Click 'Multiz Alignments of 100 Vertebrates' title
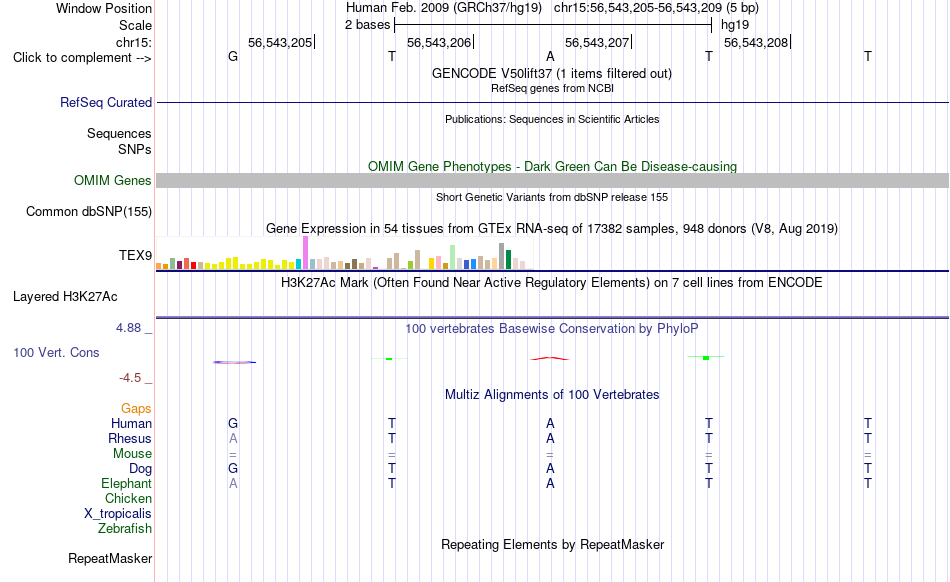The height and width of the screenshot is (582, 950). point(552,395)
